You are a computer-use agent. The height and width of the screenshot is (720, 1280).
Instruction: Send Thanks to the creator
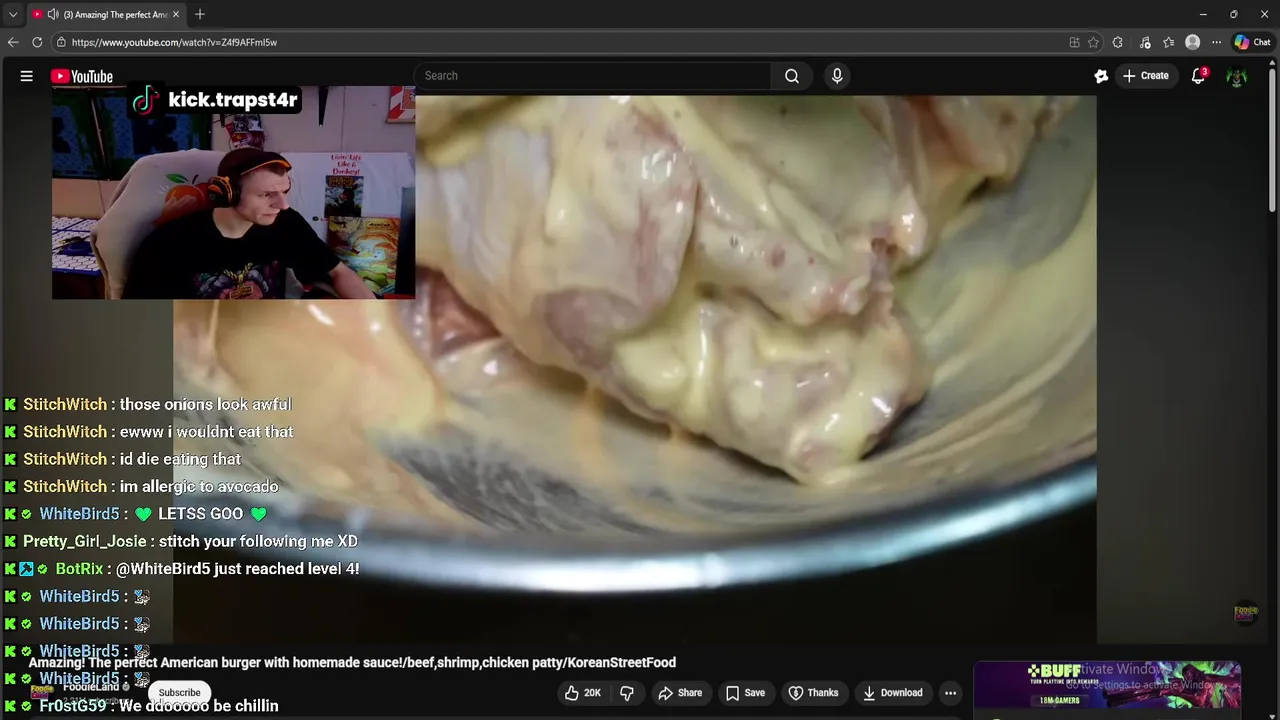tap(813, 692)
